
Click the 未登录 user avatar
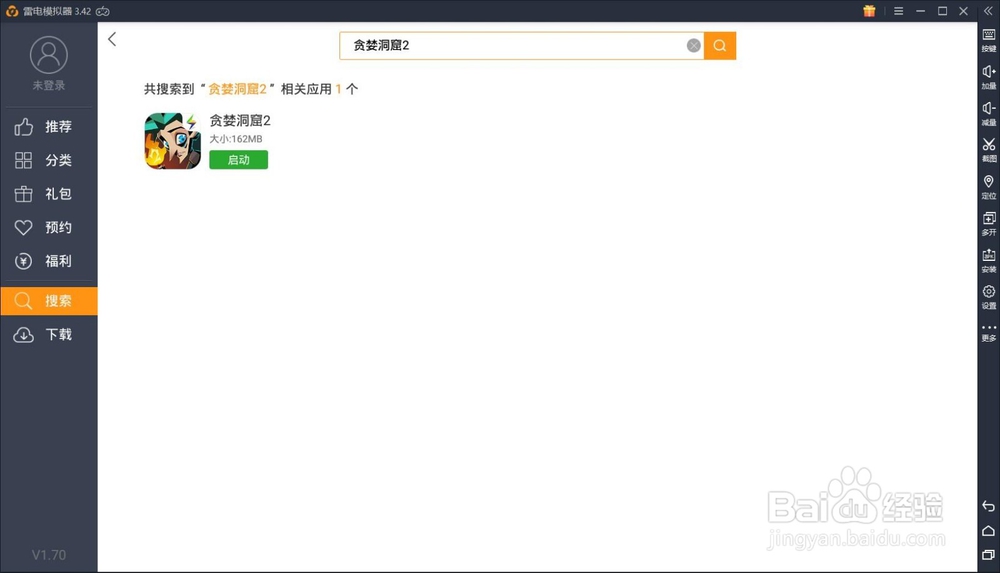tap(48, 55)
